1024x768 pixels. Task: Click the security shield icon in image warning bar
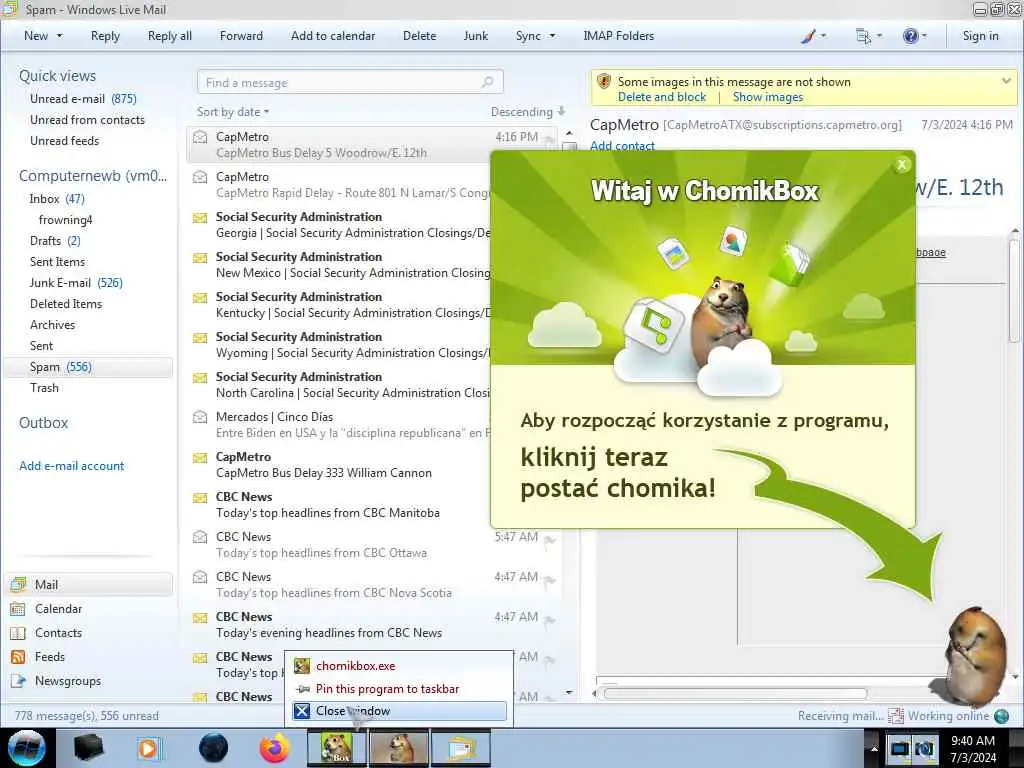604,82
